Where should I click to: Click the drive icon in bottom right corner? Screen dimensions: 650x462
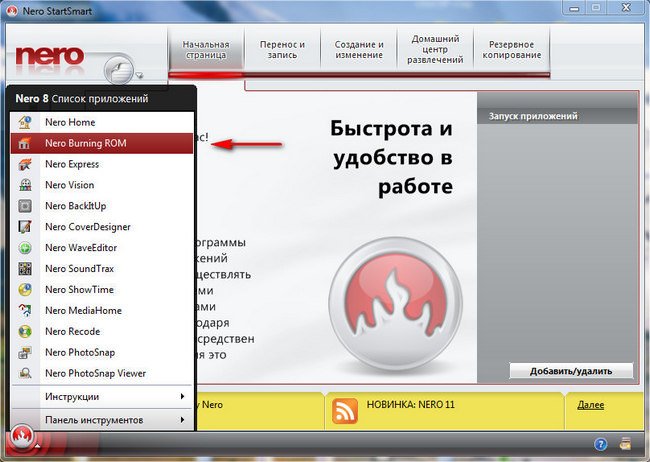click(626, 444)
